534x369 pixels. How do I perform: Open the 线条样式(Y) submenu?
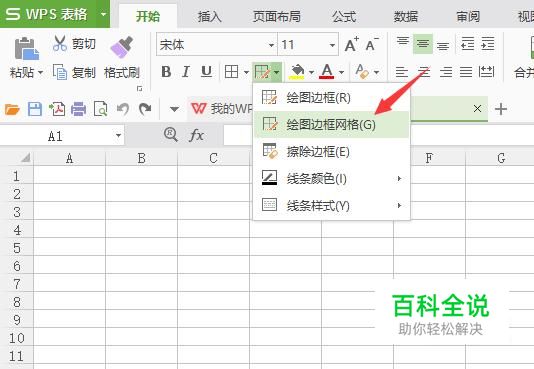pos(332,205)
